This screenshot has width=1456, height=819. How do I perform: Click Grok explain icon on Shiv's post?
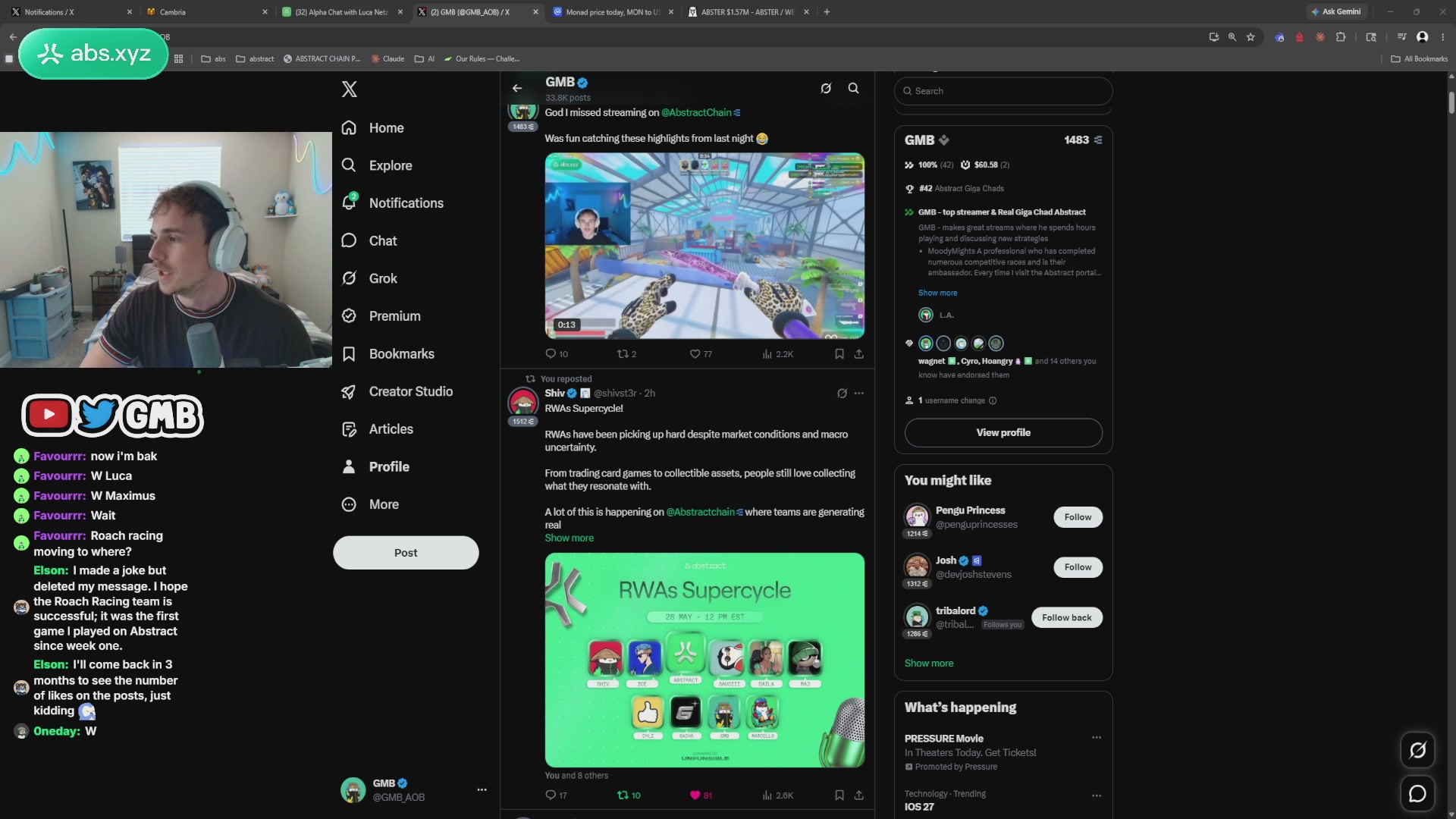pyautogui.click(x=842, y=394)
